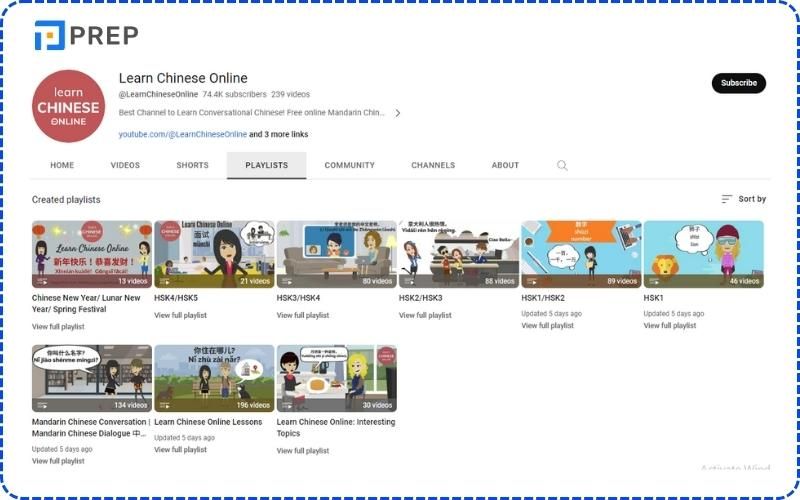
Task: Open the HSK4/HSK5 playlist thumbnail
Action: (214, 254)
